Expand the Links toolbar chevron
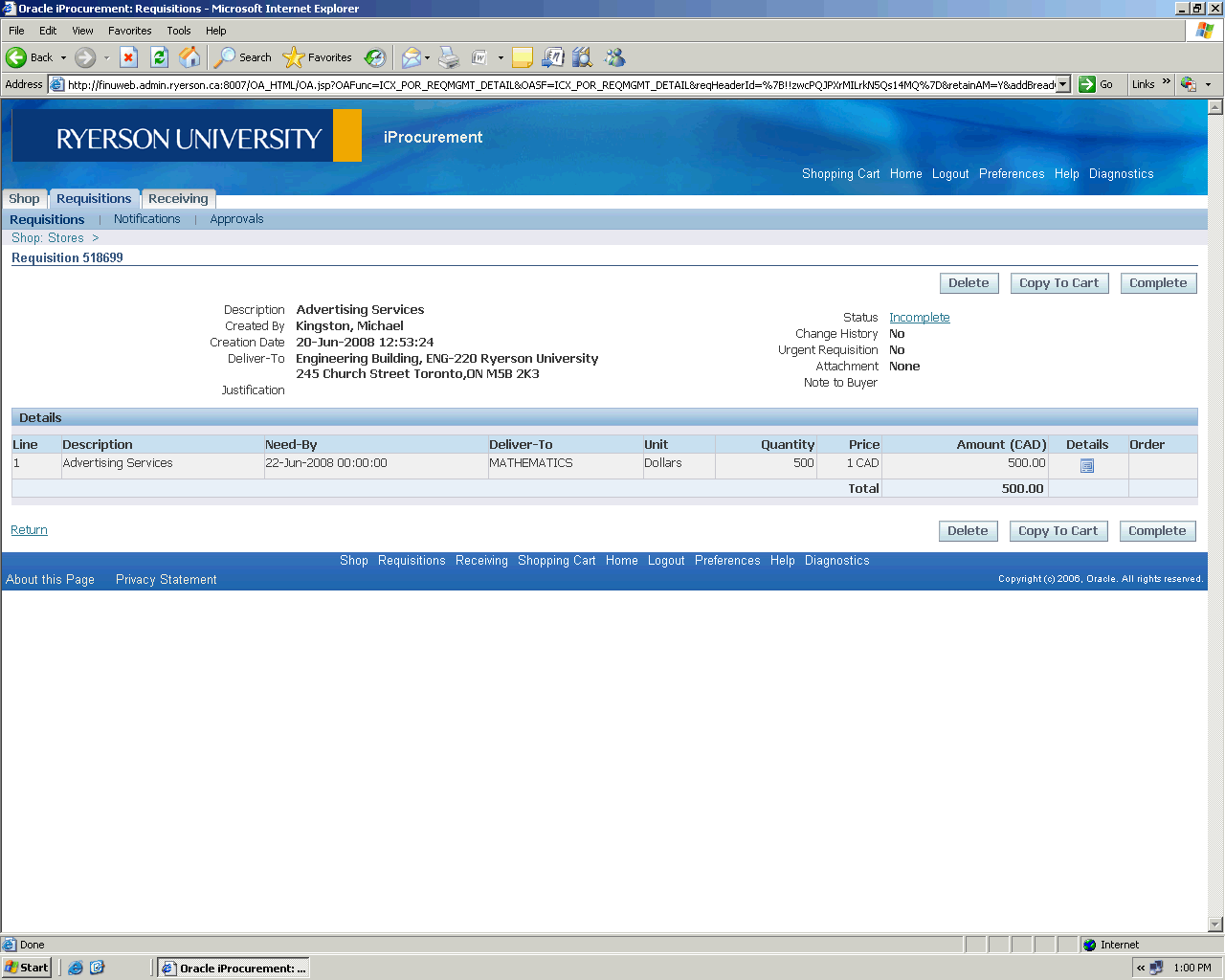 coord(1166,82)
